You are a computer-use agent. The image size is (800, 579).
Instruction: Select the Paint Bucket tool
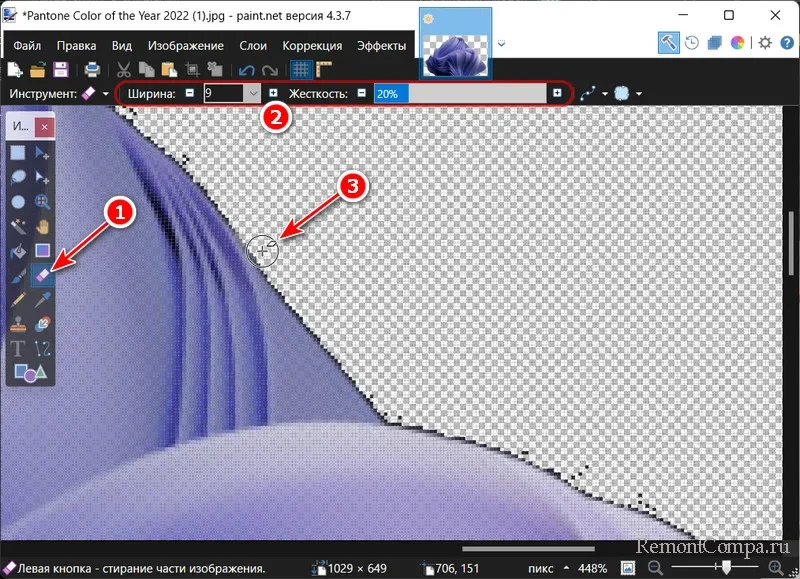[18, 250]
